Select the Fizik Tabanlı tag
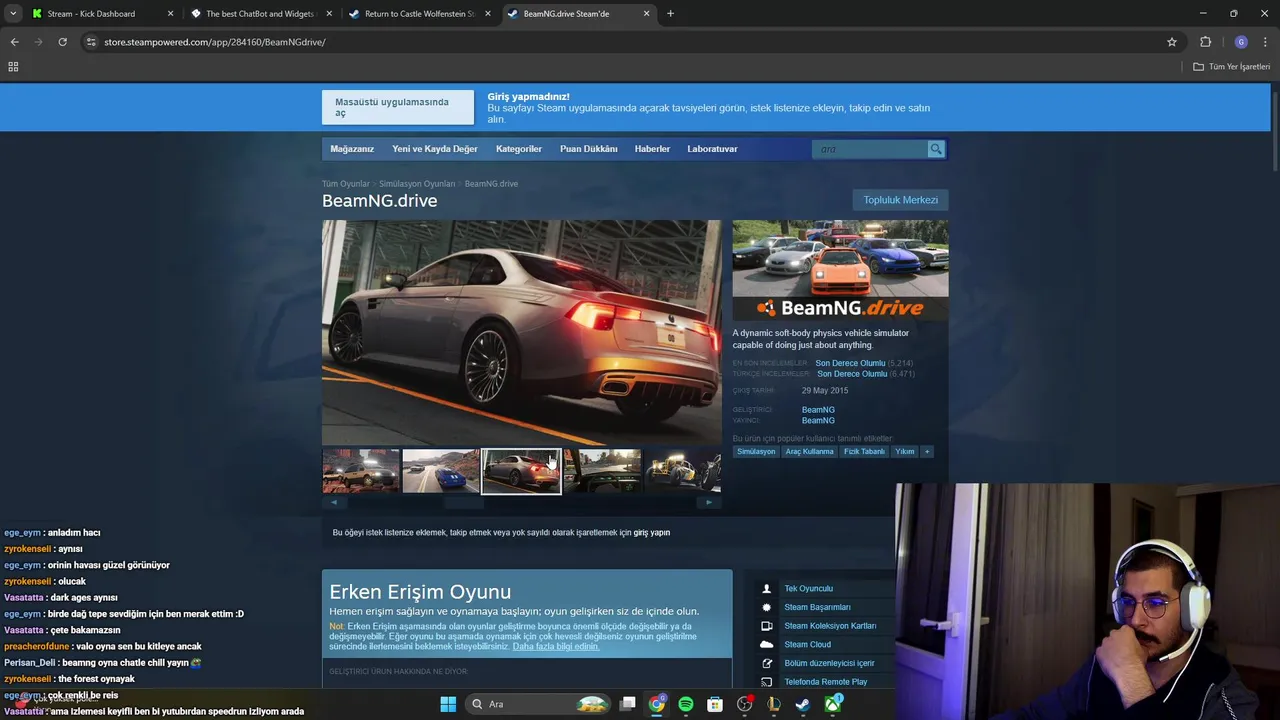 pyautogui.click(x=864, y=452)
